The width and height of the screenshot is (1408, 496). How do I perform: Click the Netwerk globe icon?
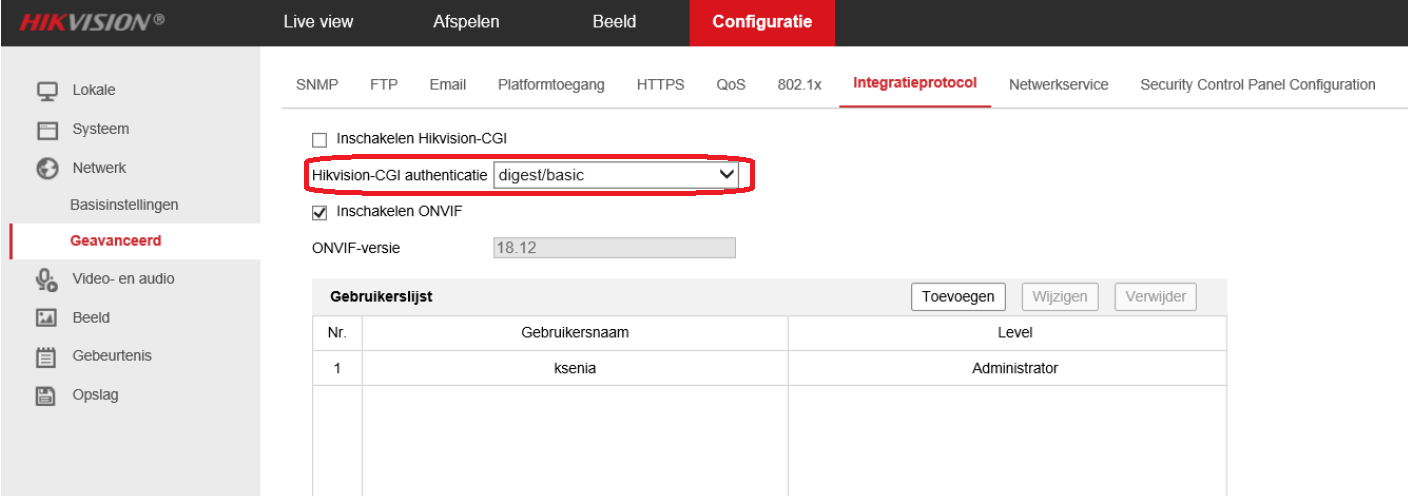[48, 169]
